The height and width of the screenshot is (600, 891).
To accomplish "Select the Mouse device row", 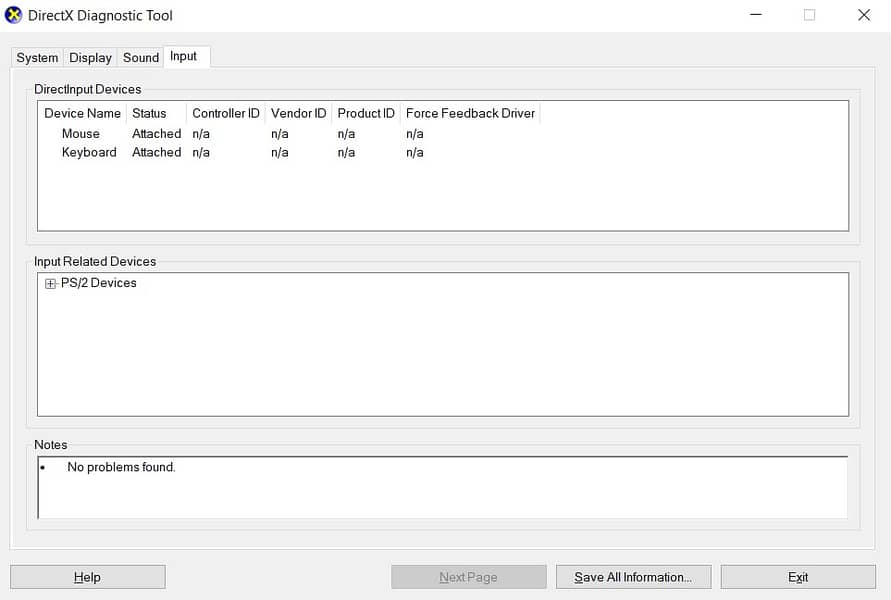I will point(81,134).
